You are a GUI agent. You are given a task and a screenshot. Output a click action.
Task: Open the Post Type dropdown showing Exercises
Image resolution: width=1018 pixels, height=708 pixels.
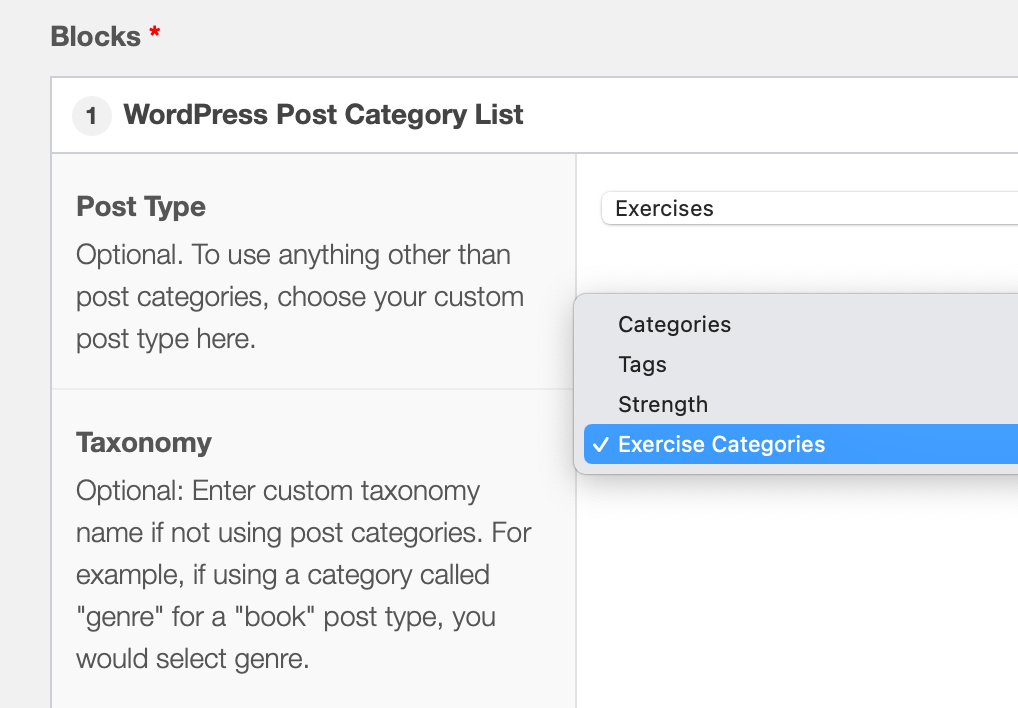click(x=810, y=208)
